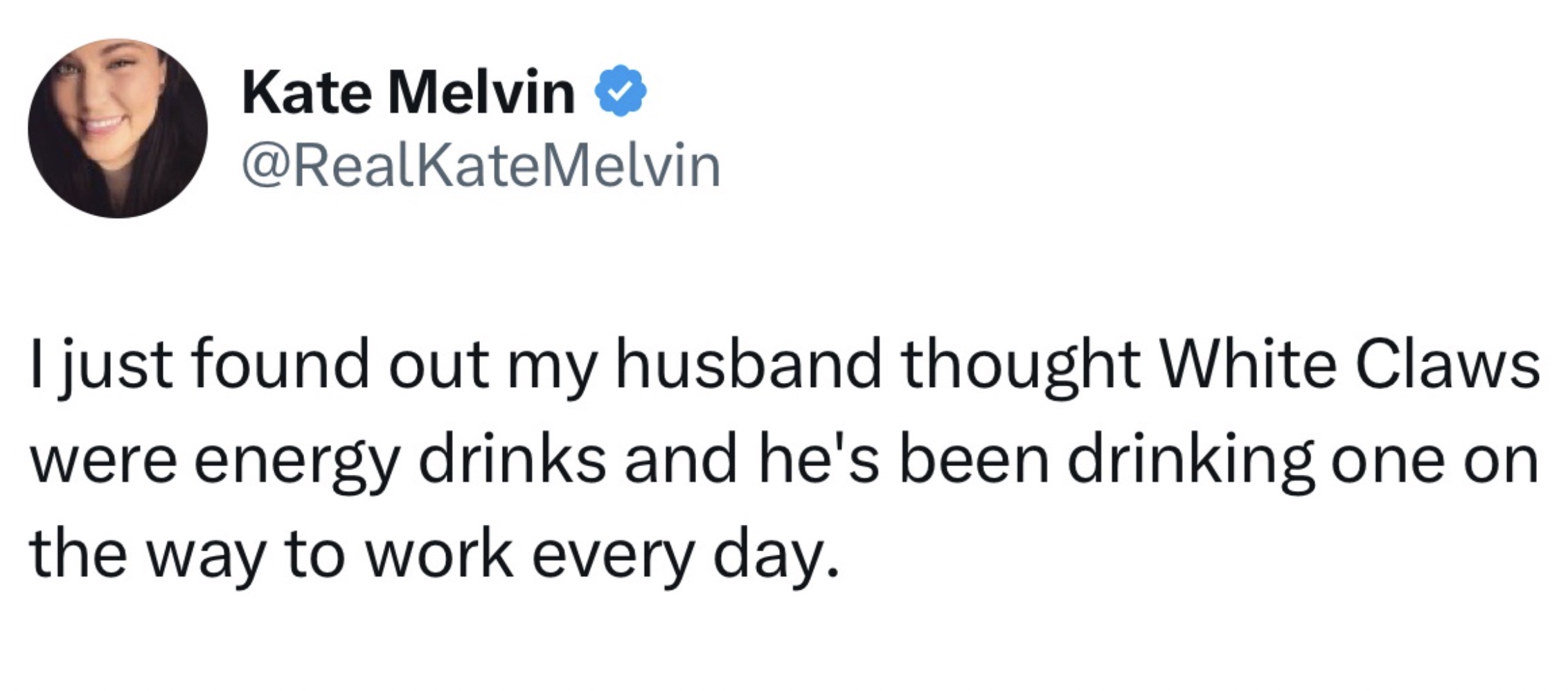Open the @RealKateMelvin handle link
The image size is (1568, 691).
point(481,166)
